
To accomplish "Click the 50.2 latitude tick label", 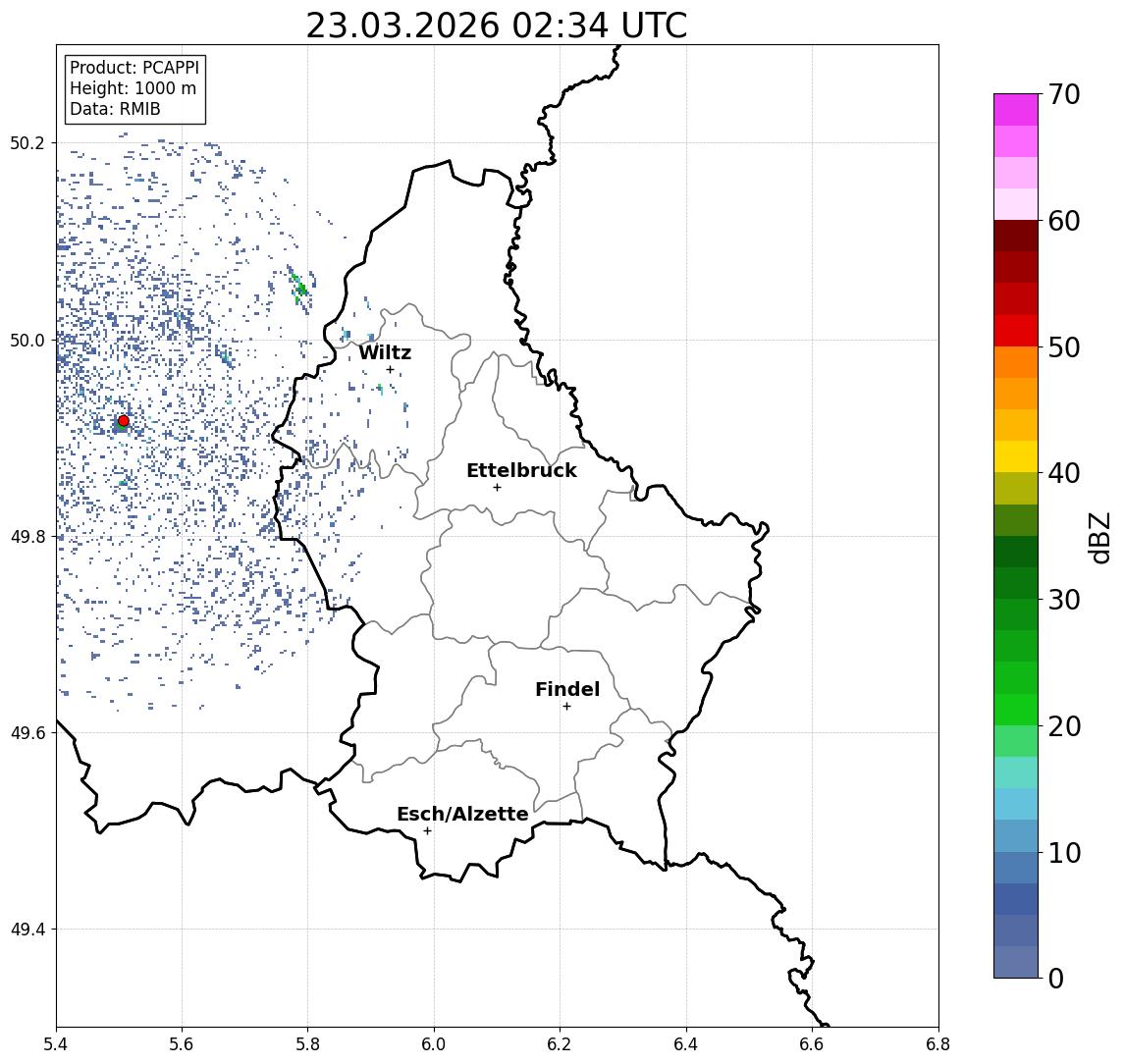I will pyautogui.click(x=27, y=142).
